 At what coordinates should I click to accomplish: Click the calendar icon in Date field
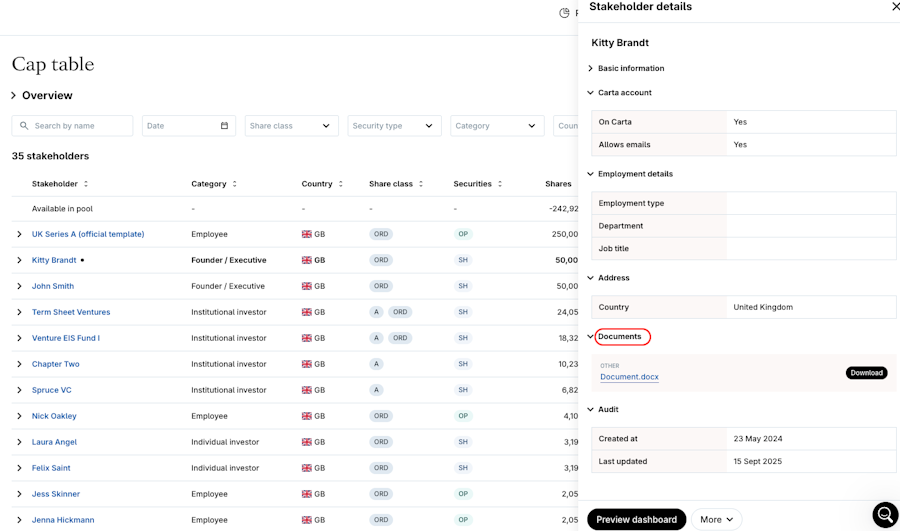(x=224, y=126)
